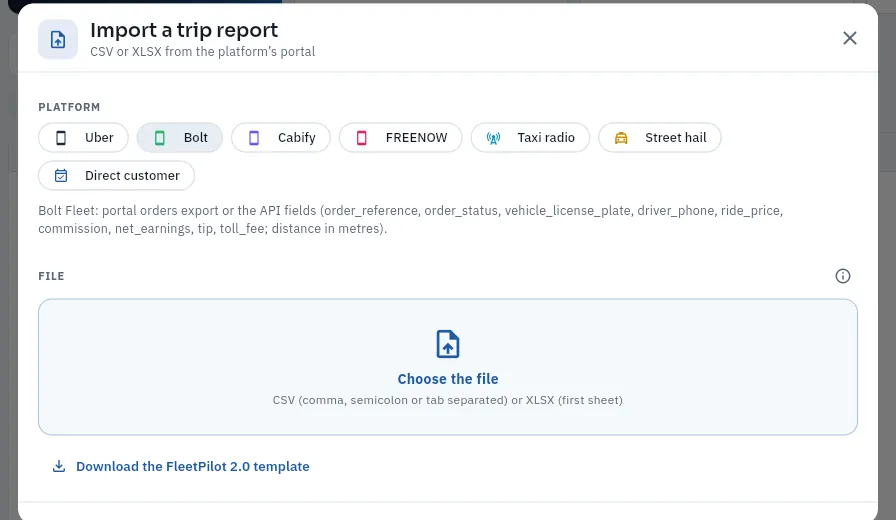Image resolution: width=896 pixels, height=520 pixels.
Task: Click the import document icon in header
Action: click(58, 39)
